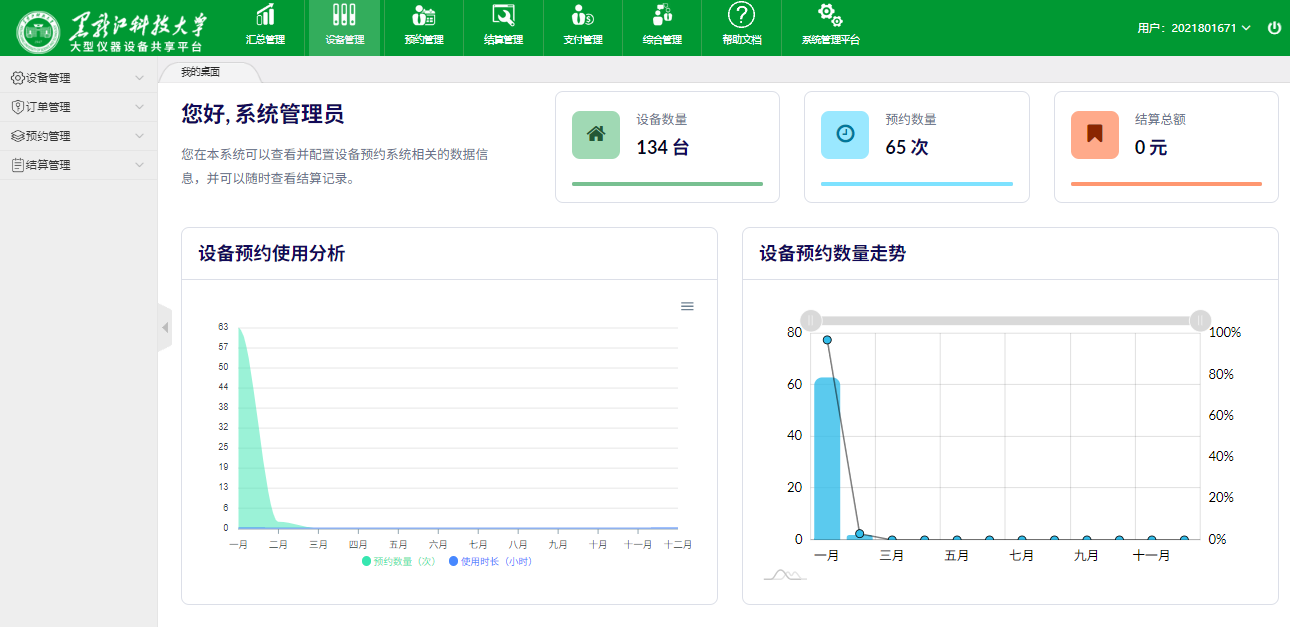This screenshot has height=627, width=1290.
Task: Click the power logout icon
Action: [1274, 28]
